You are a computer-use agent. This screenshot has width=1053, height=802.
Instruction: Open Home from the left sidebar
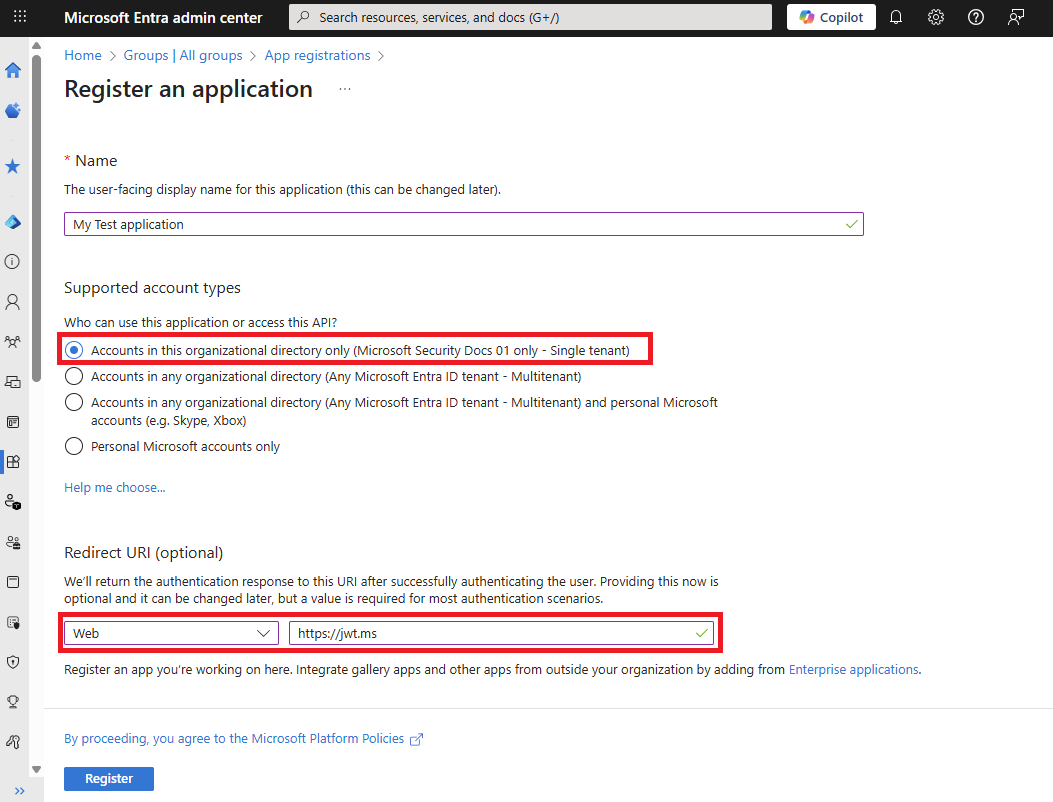[x=13, y=70]
